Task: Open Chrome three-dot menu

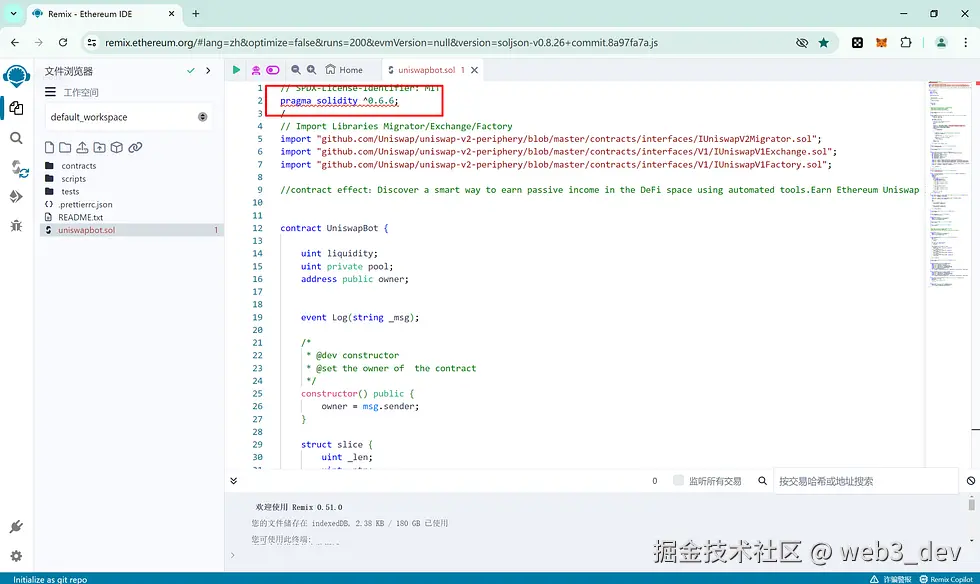Action: click(966, 43)
